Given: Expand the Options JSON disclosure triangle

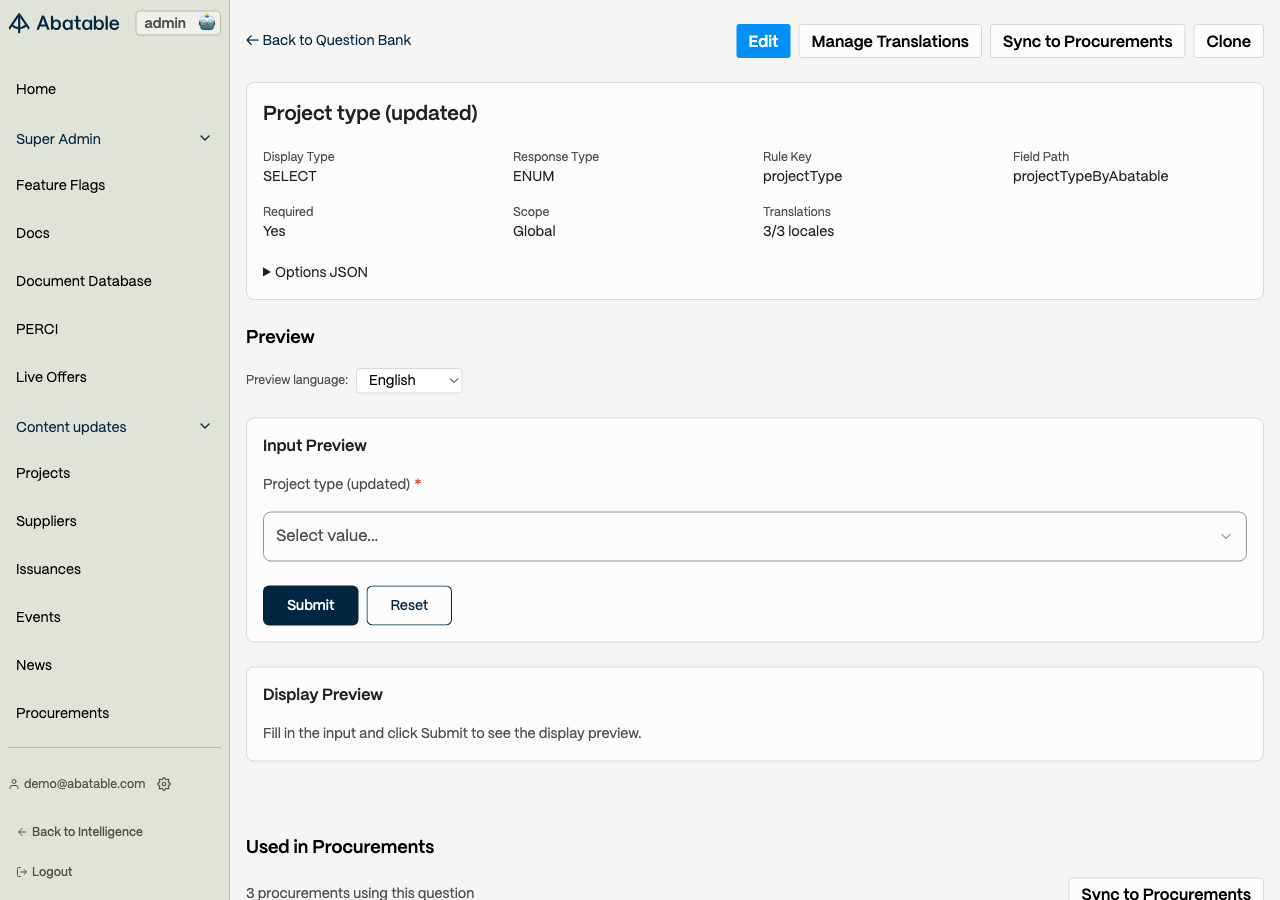Looking at the screenshot, I should click(x=267, y=272).
